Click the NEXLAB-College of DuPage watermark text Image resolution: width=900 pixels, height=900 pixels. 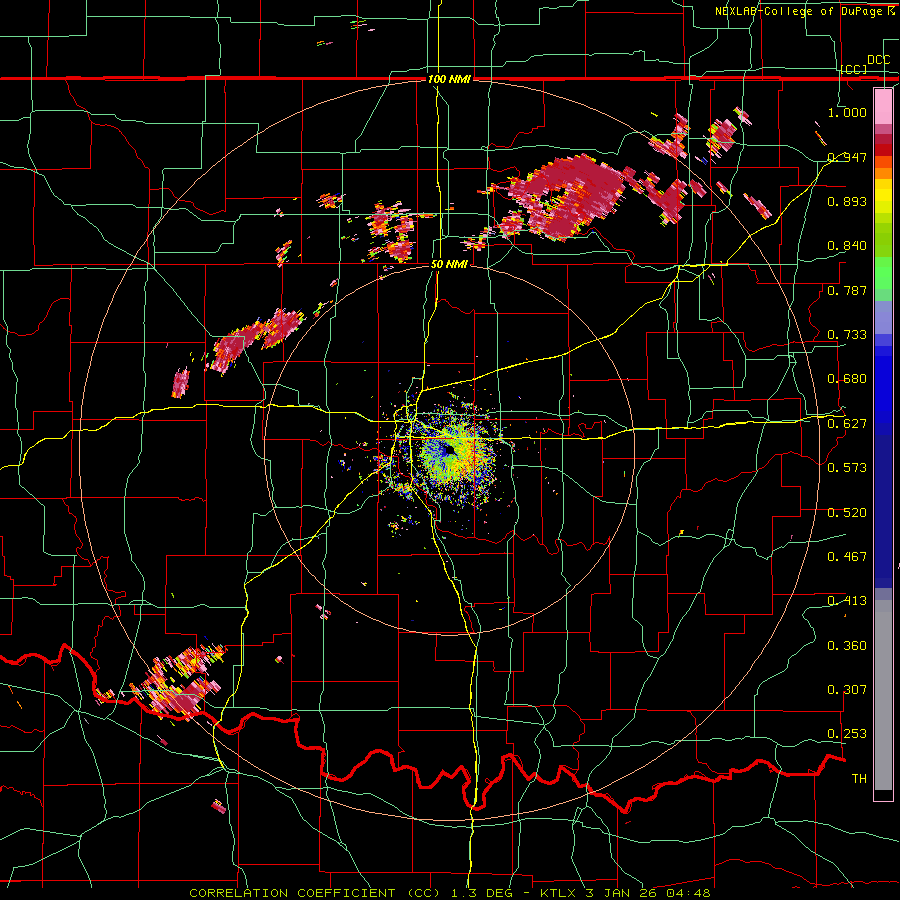[x=798, y=11]
